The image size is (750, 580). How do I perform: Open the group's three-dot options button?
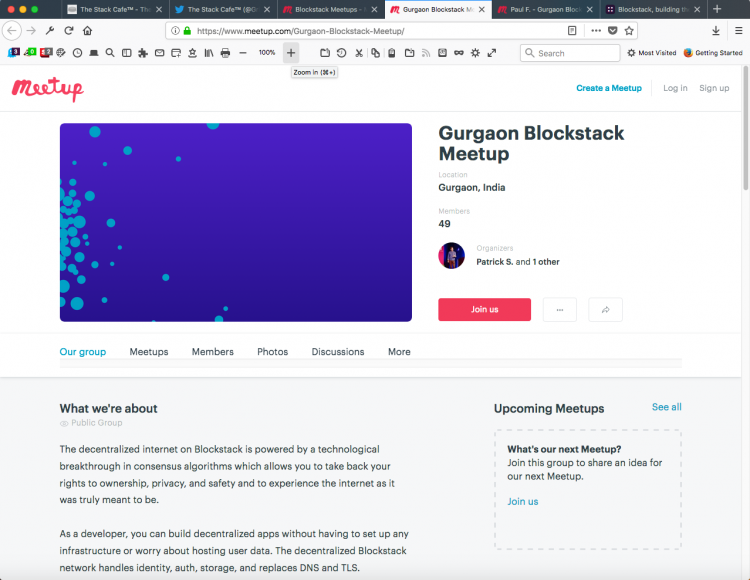[560, 309]
